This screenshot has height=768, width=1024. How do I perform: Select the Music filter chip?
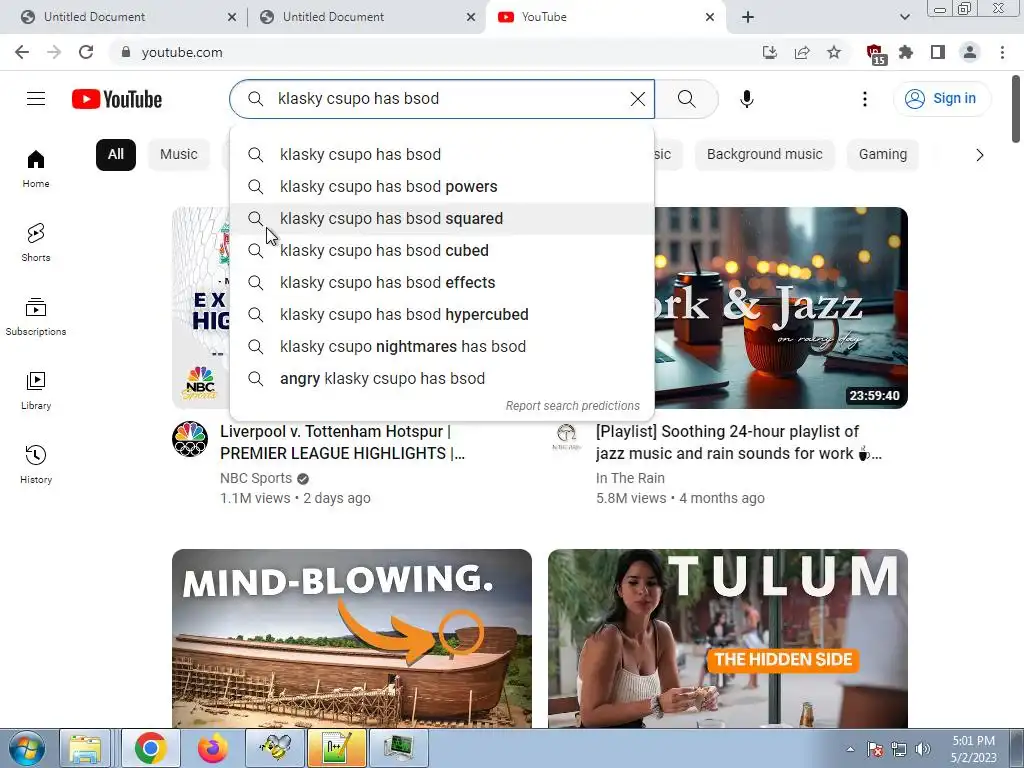[x=178, y=155]
